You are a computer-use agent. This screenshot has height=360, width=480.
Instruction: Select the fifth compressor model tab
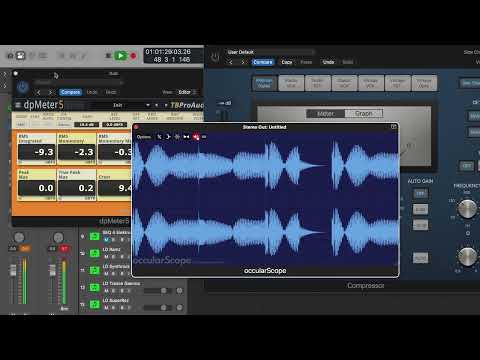pyautogui.click(x=371, y=83)
